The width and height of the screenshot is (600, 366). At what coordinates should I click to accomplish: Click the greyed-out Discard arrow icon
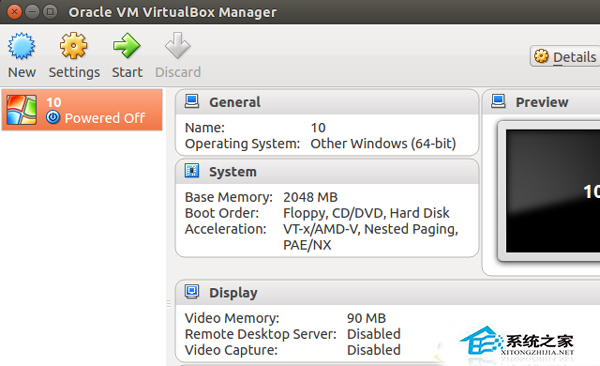(x=178, y=46)
